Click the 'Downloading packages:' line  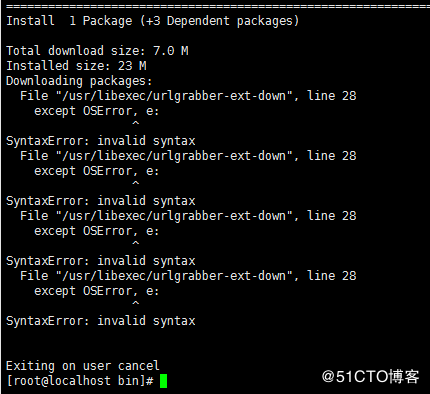click(79, 81)
